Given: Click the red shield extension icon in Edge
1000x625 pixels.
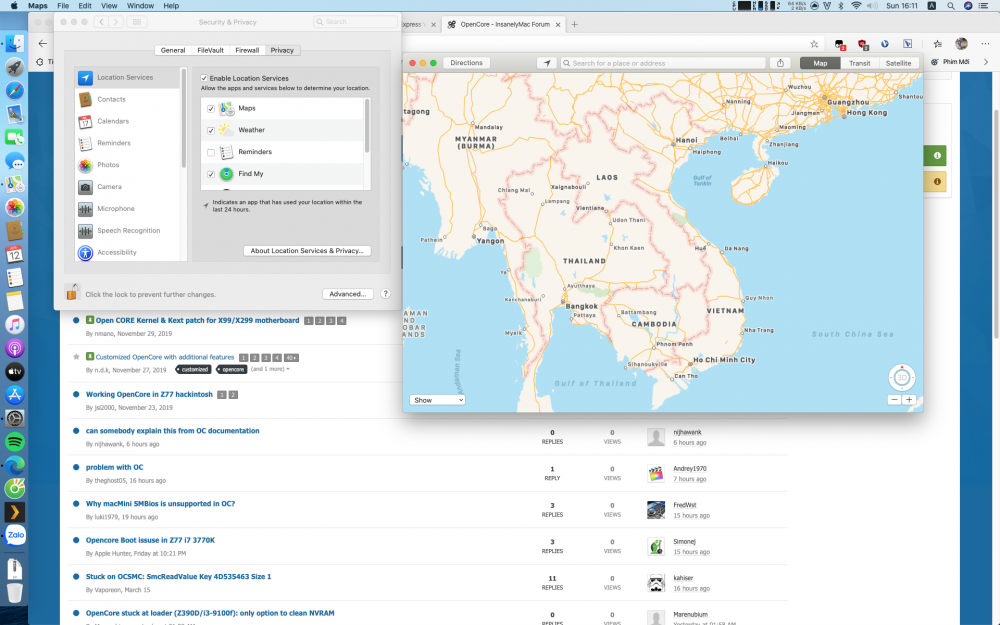Looking at the screenshot, I should coord(862,44).
